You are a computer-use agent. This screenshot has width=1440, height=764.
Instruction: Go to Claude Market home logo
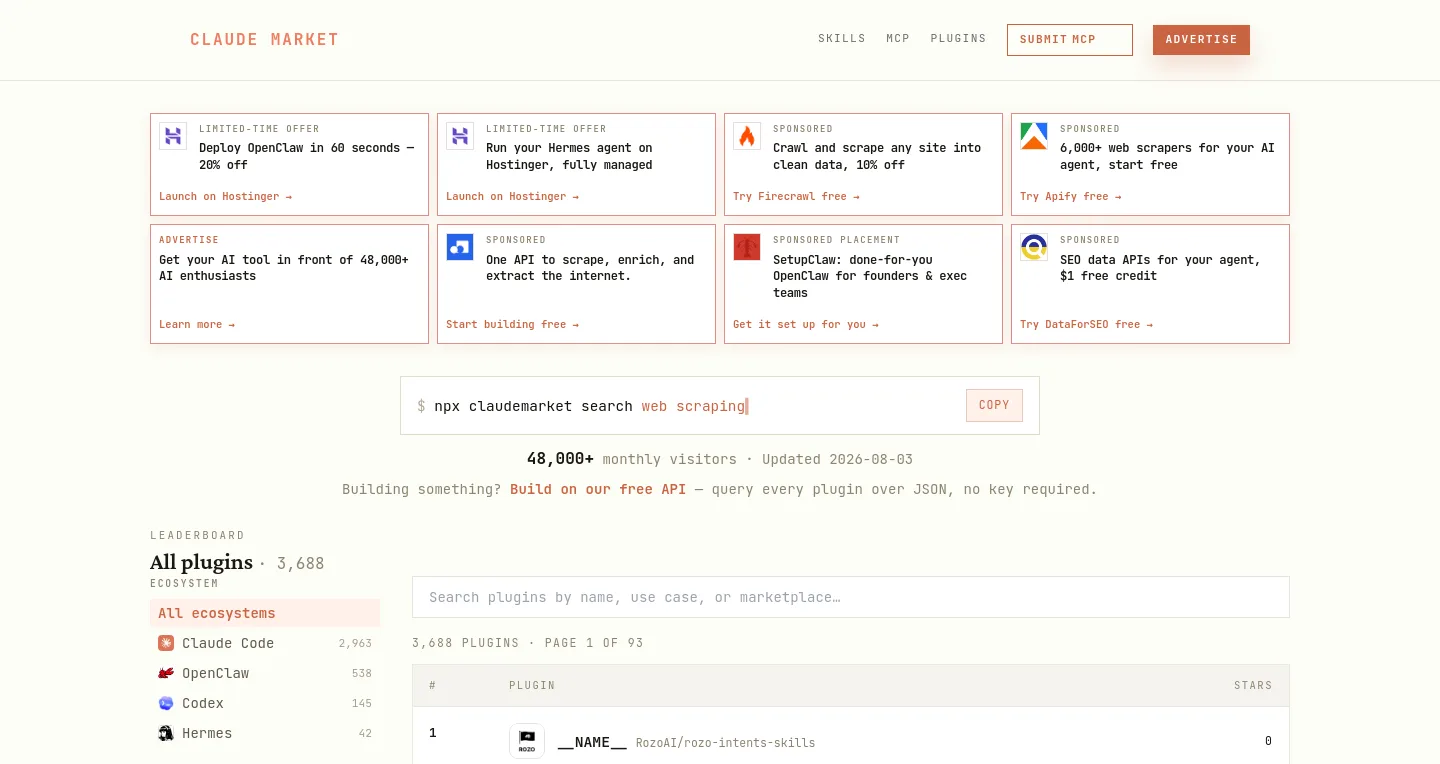(264, 40)
